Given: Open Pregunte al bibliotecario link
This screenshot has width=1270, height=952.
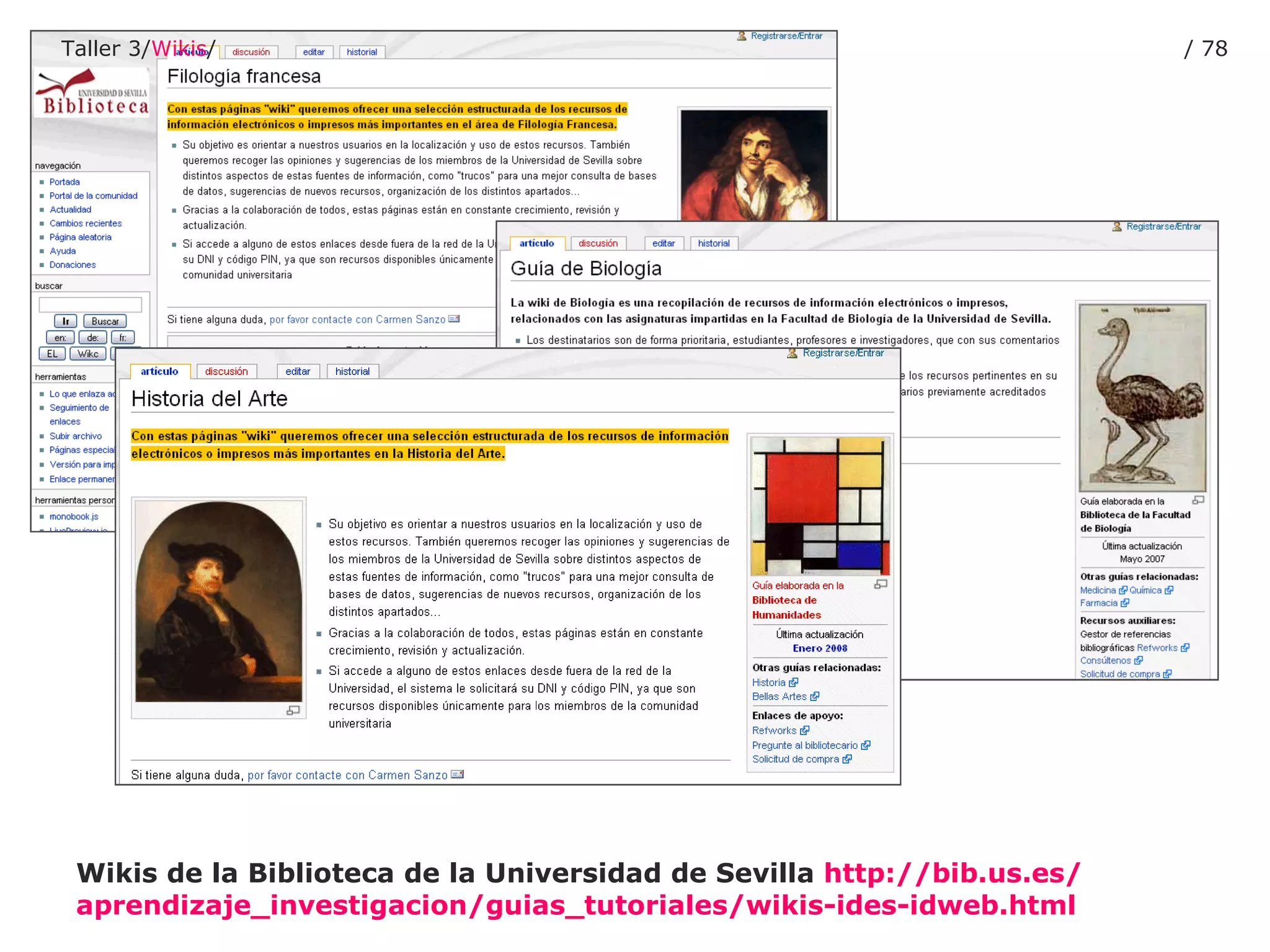Looking at the screenshot, I should point(805,746).
